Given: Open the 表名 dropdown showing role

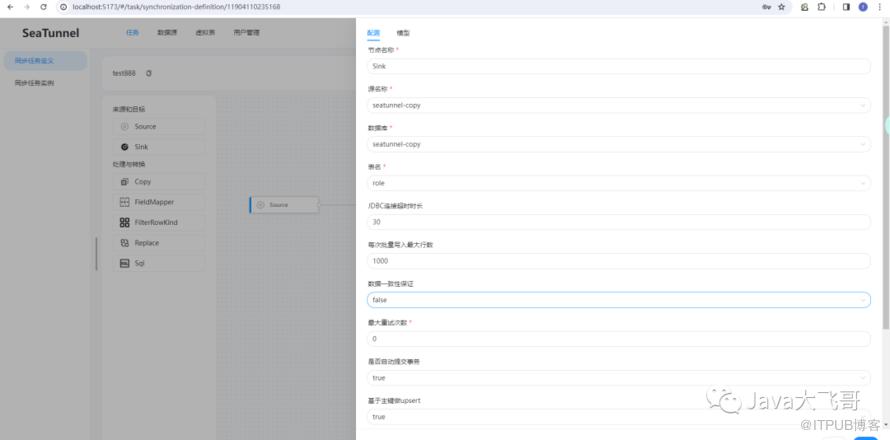Looking at the screenshot, I should pos(618,183).
